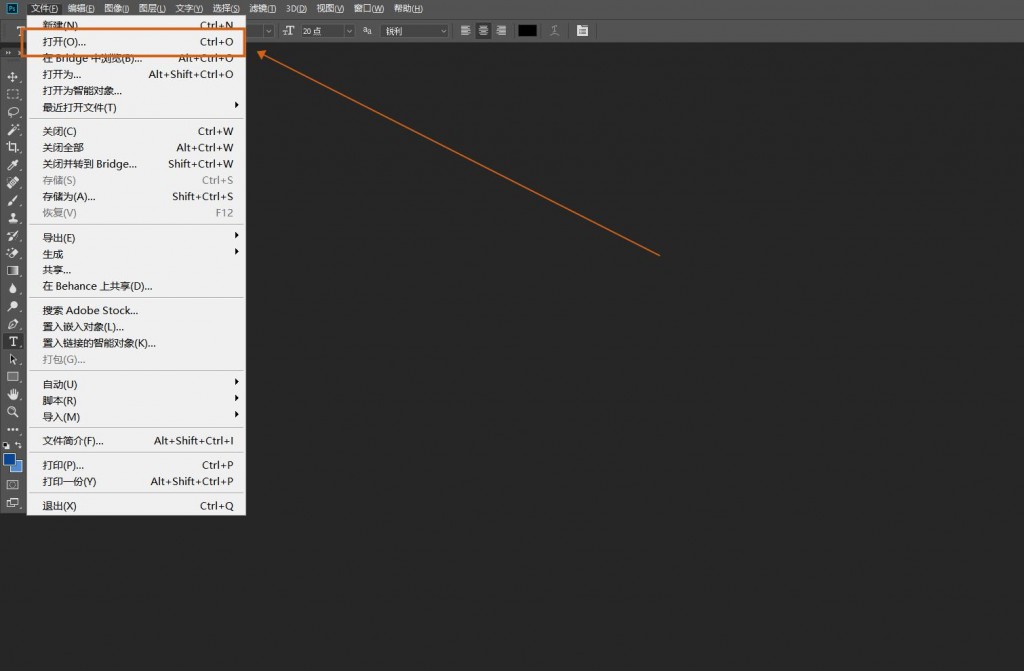The width and height of the screenshot is (1024, 671).
Task: Choose 搜索 Adobe Stock... entry
Action: click(x=136, y=310)
